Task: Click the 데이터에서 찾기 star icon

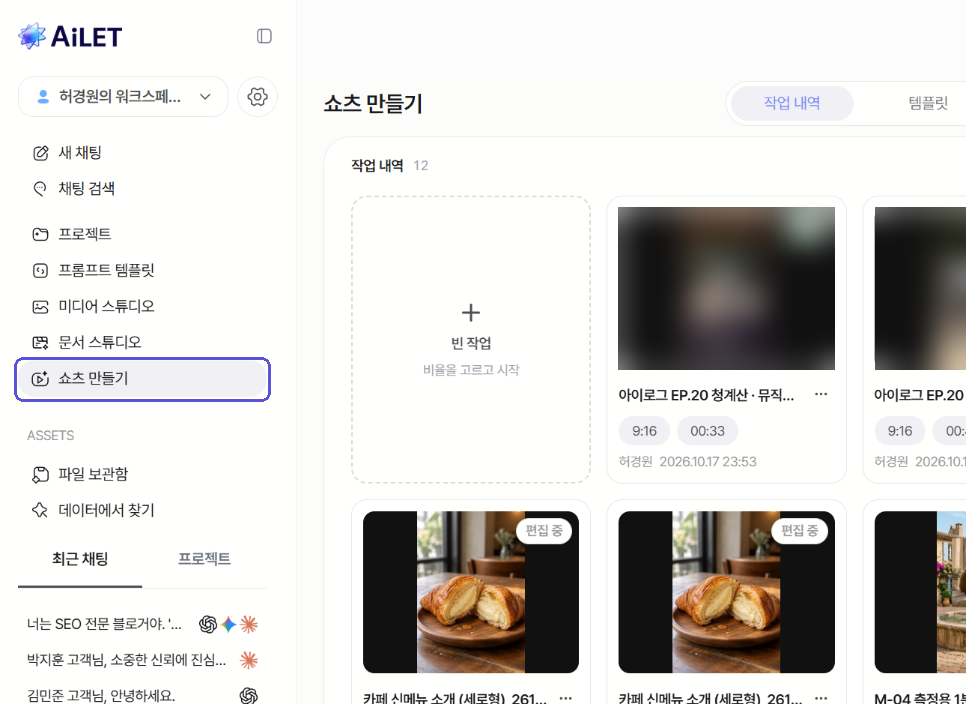Action: click(x=41, y=510)
